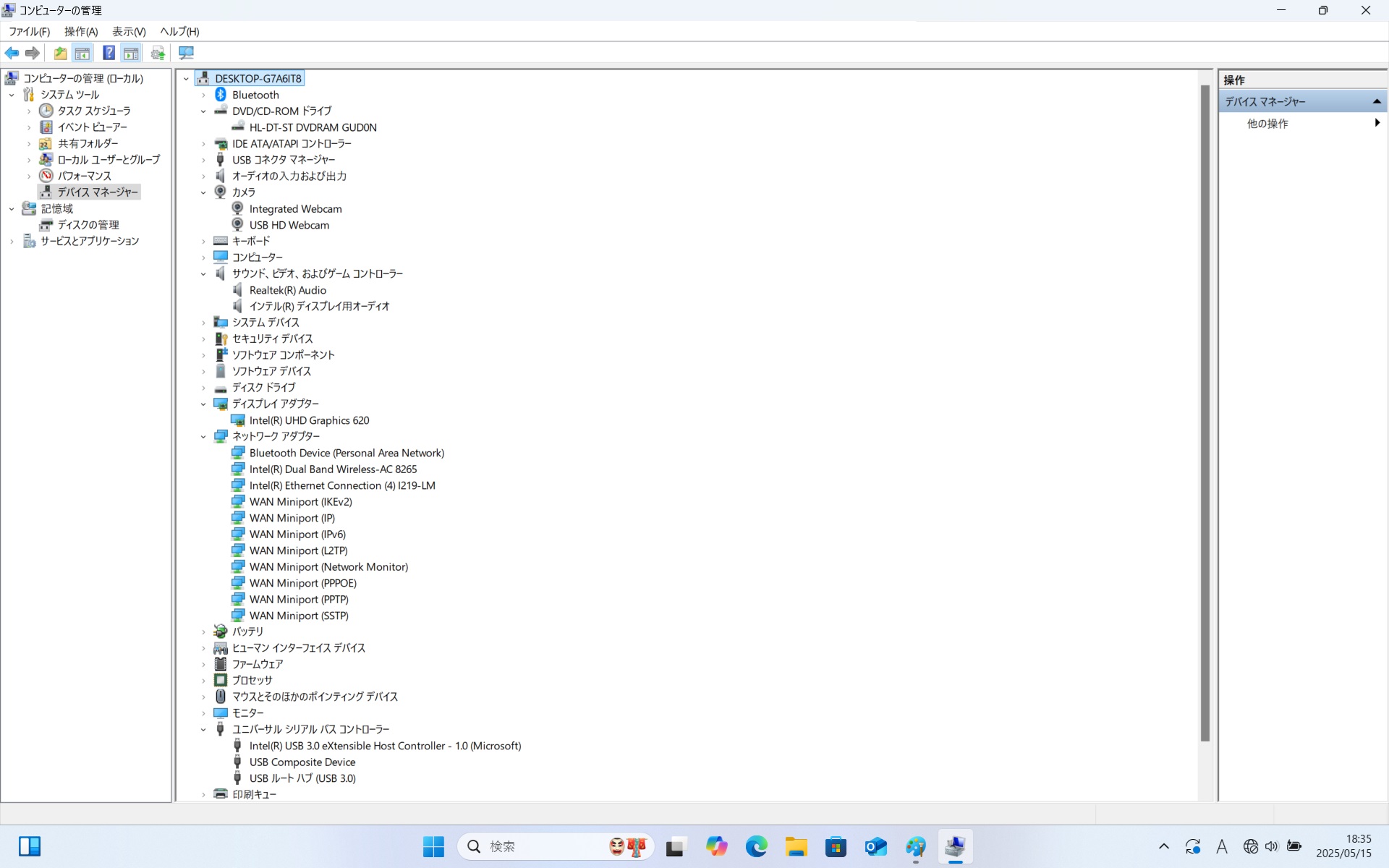Collapse the ネットワーク アダプター category

203,436
